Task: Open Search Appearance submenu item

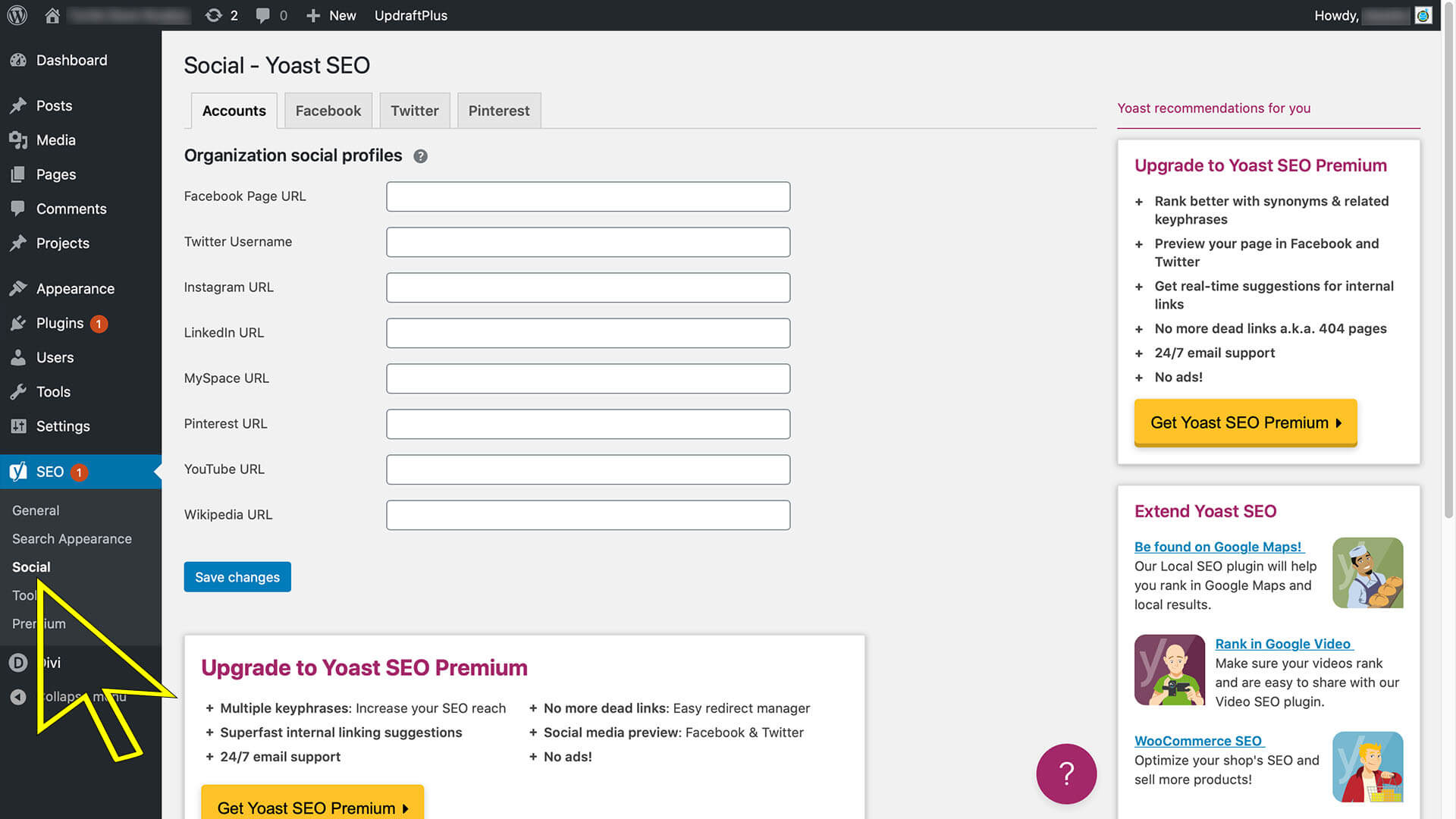Action: point(72,538)
